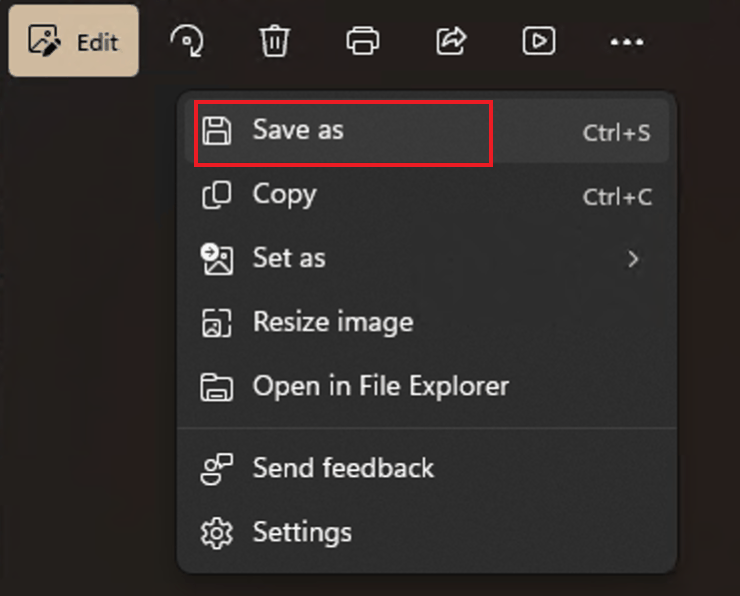
Task: Expand the Set as submenu arrow
Action: pos(632,259)
